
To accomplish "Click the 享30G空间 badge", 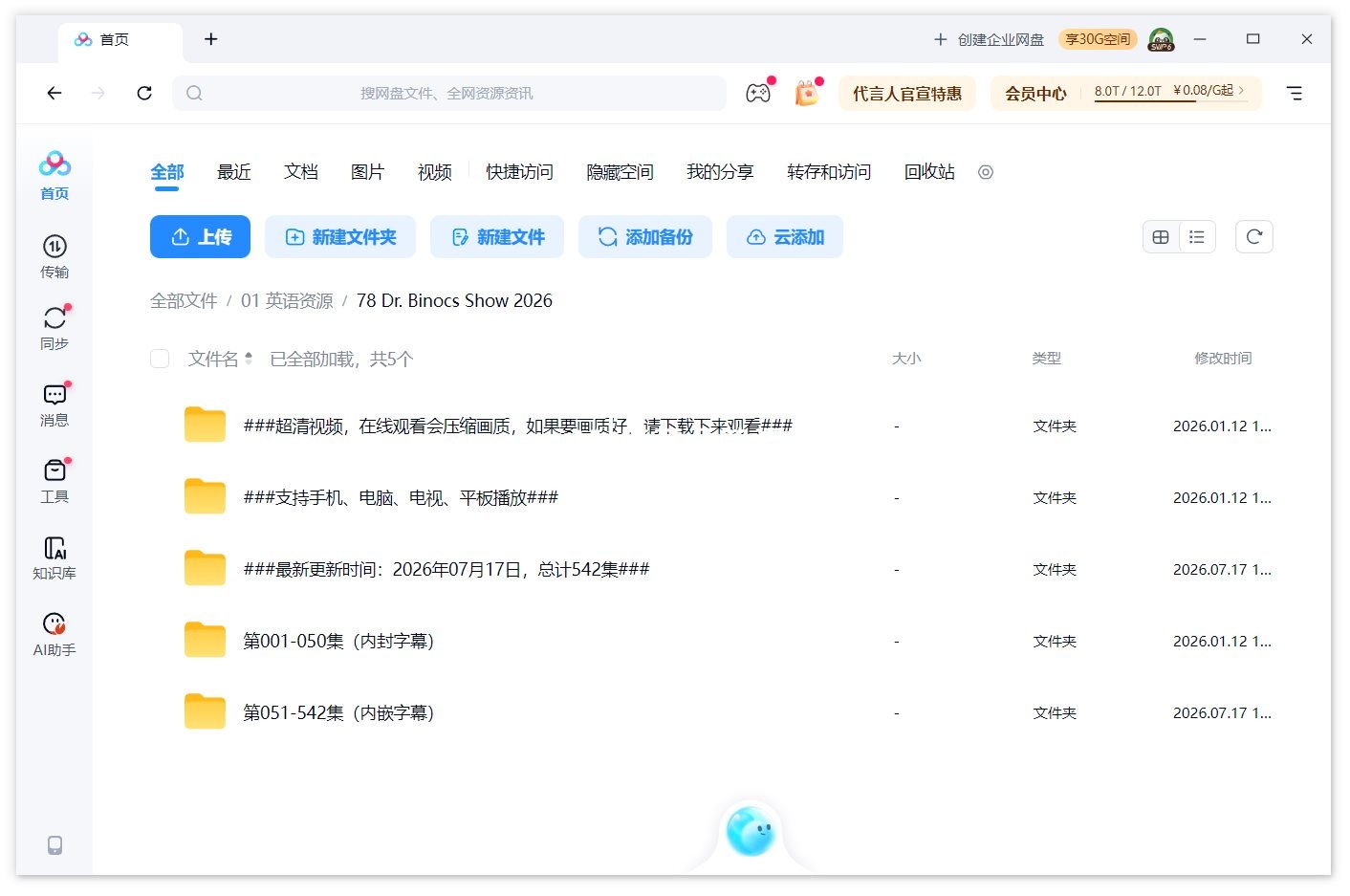I will coord(1098,39).
